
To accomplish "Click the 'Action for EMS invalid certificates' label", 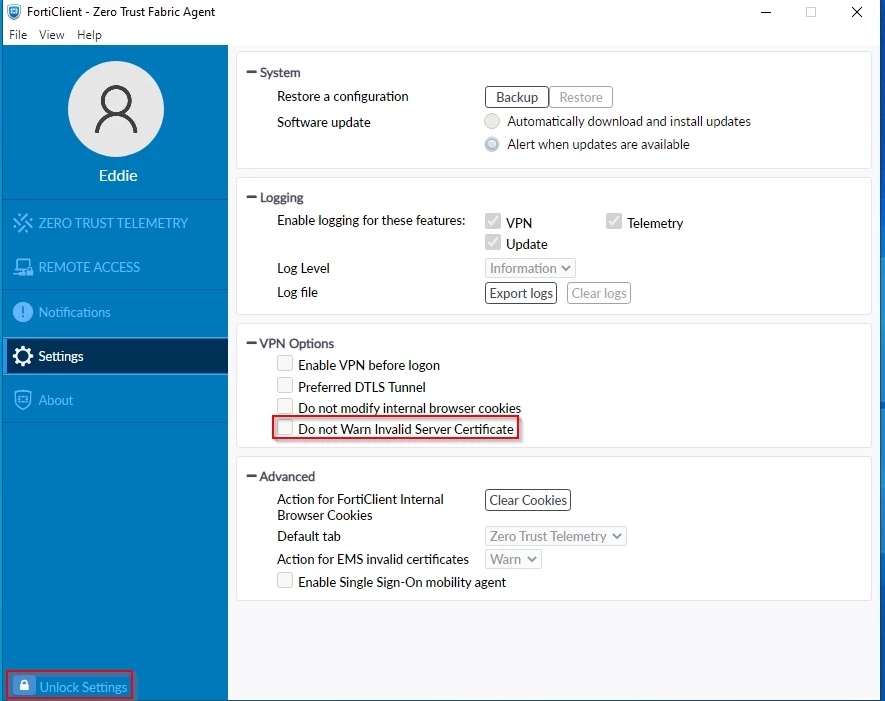I will (373, 559).
